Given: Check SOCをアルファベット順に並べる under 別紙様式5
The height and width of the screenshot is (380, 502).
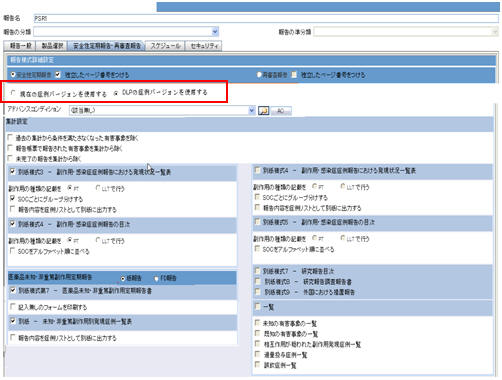Looking at the screenshot, I should (257, 249).
